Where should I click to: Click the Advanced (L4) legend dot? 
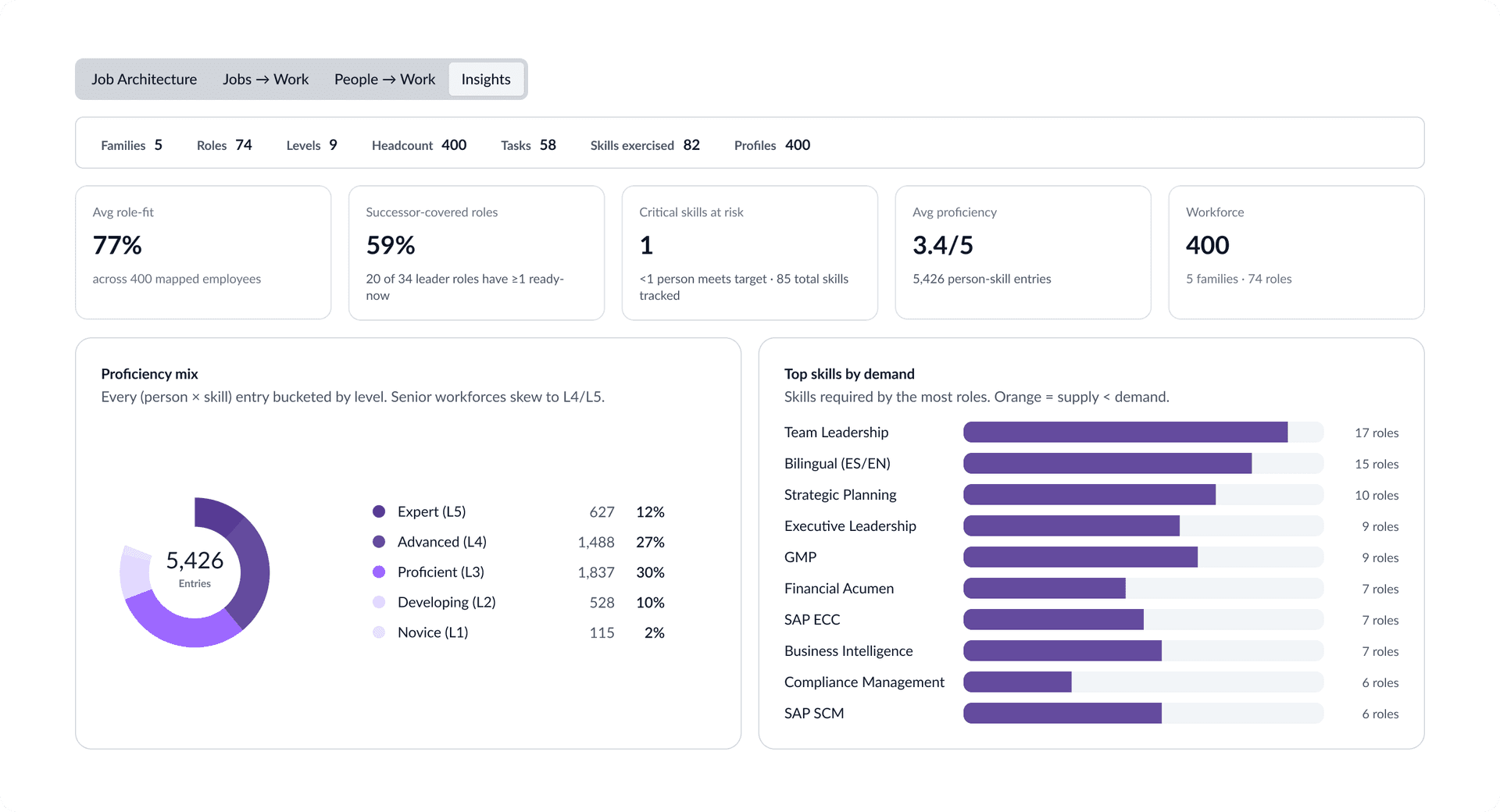[379, 542]
